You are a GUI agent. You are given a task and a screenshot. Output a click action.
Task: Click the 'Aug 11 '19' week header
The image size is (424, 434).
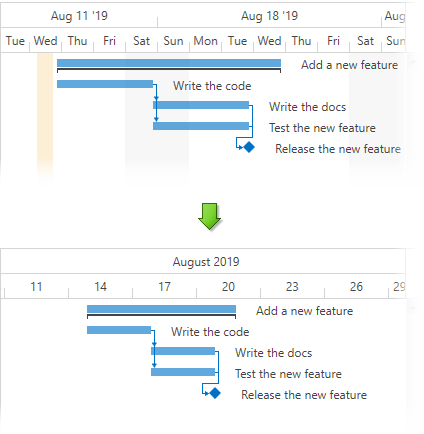[79, 16]
